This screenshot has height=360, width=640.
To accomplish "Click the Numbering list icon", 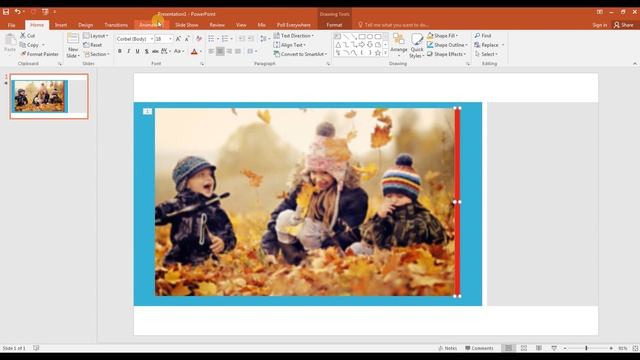I will coord(225,39).
